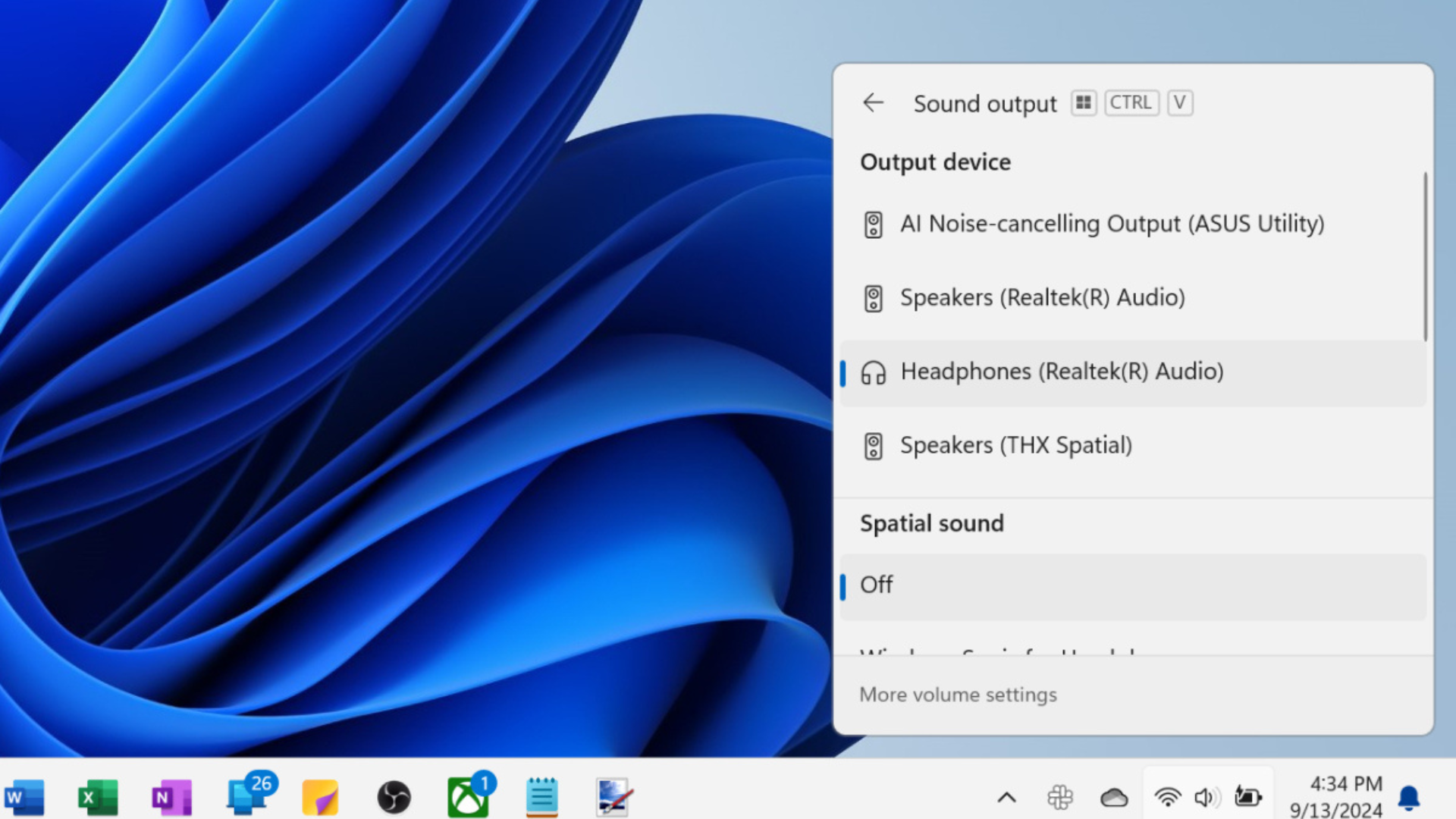Open More volume settings
Image resolution: width=1456 pixels, height=819 pixels.
click(x=958, y=694)
